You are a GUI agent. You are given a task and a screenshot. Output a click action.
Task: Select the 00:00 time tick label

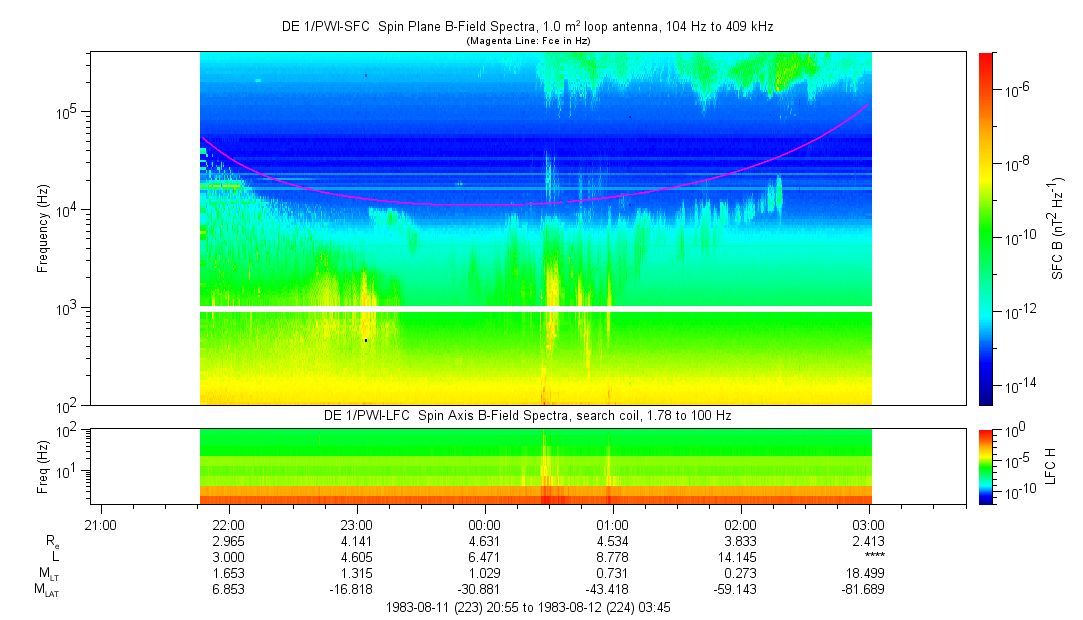pyautogui.click(x=485, y=524)
